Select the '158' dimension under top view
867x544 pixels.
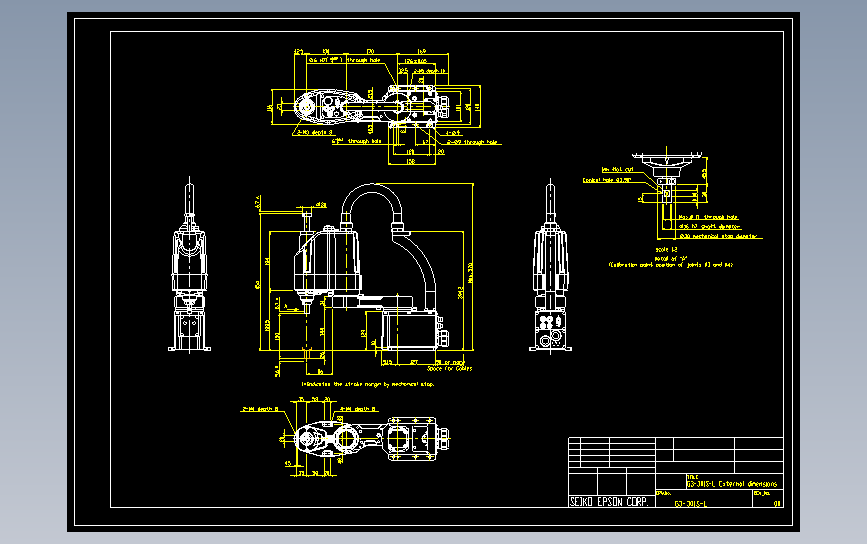click(410, 161)
